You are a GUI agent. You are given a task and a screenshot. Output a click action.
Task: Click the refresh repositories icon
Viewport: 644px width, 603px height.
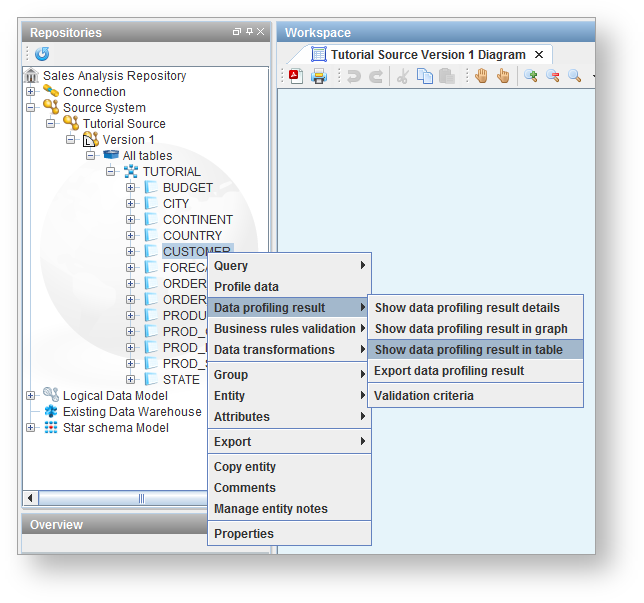pos(42,54)
